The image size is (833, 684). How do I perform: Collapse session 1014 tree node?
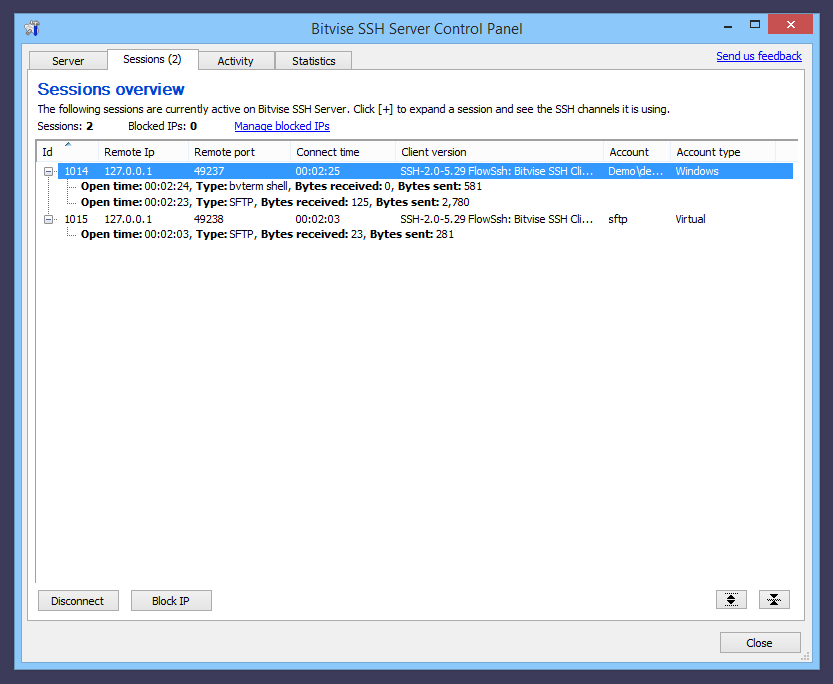47,171
